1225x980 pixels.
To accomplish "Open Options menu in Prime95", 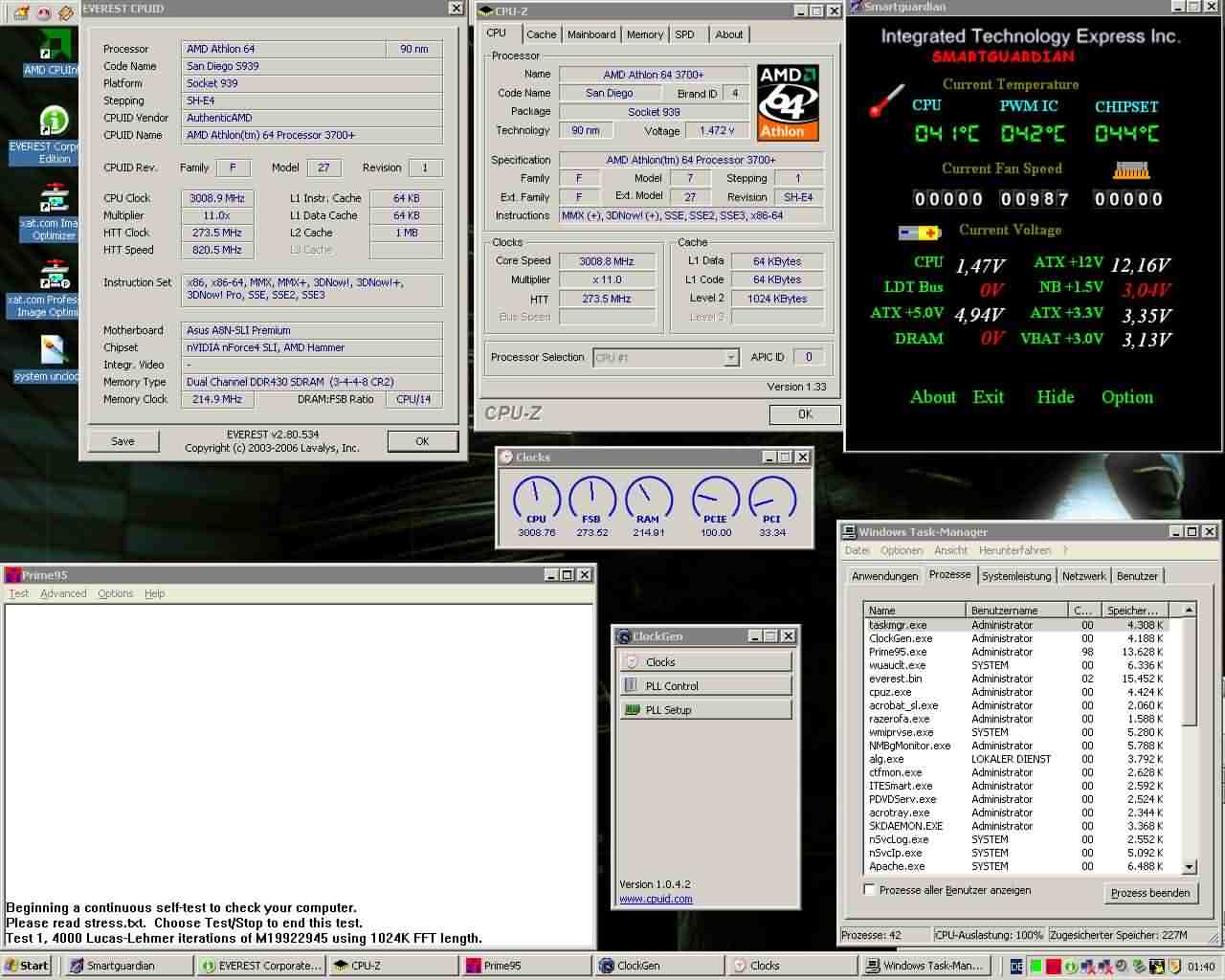I will pyautogui.click(x=116, y=594).
